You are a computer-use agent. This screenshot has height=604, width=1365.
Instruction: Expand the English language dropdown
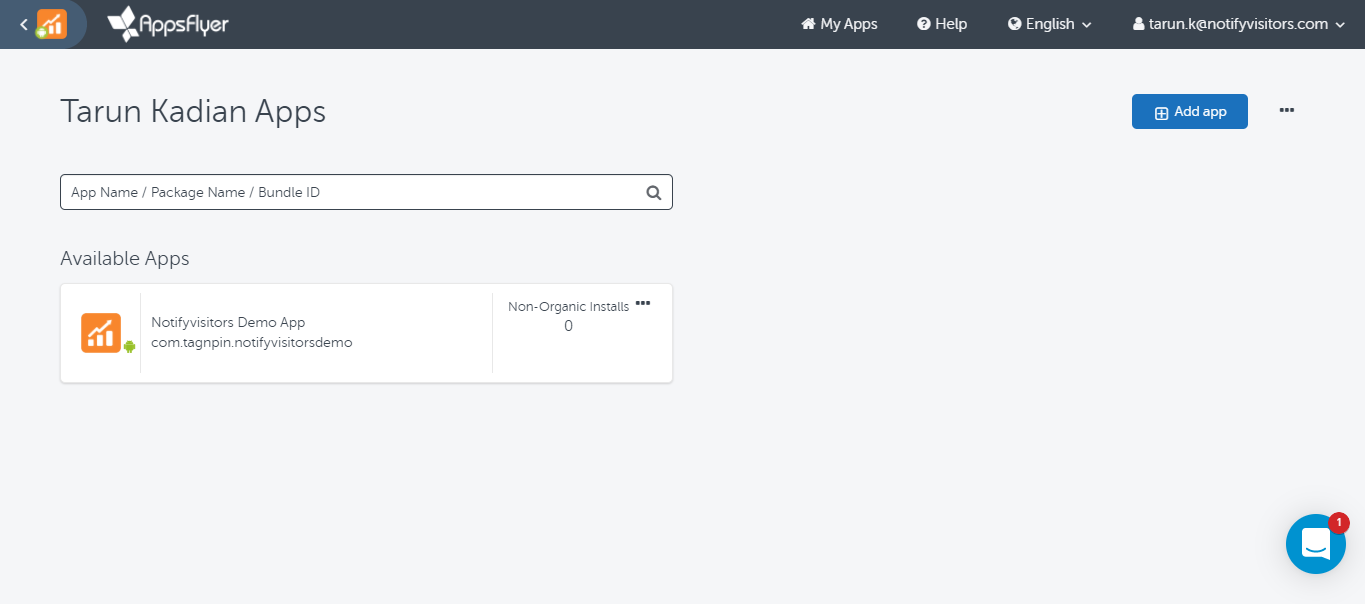point(1049,24)
